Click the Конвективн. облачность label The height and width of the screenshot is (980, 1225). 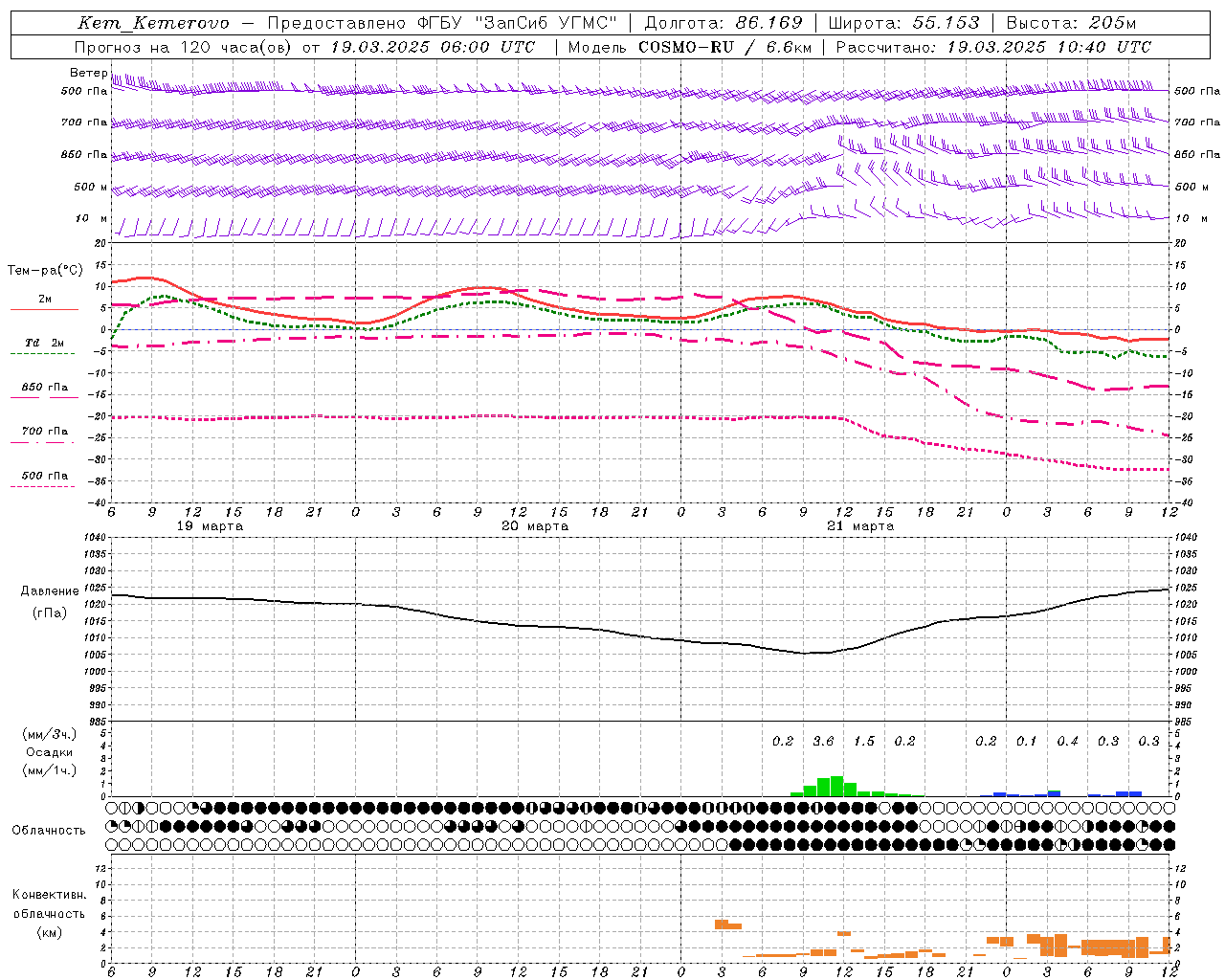pyautogui.click(x=49, y=904)
